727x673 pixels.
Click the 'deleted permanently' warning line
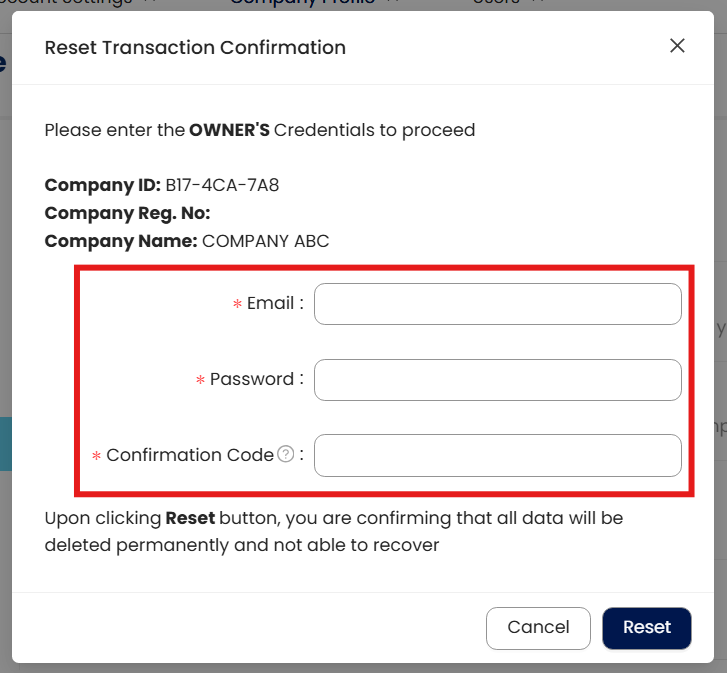pyautogui.click(x=242, y=546)
